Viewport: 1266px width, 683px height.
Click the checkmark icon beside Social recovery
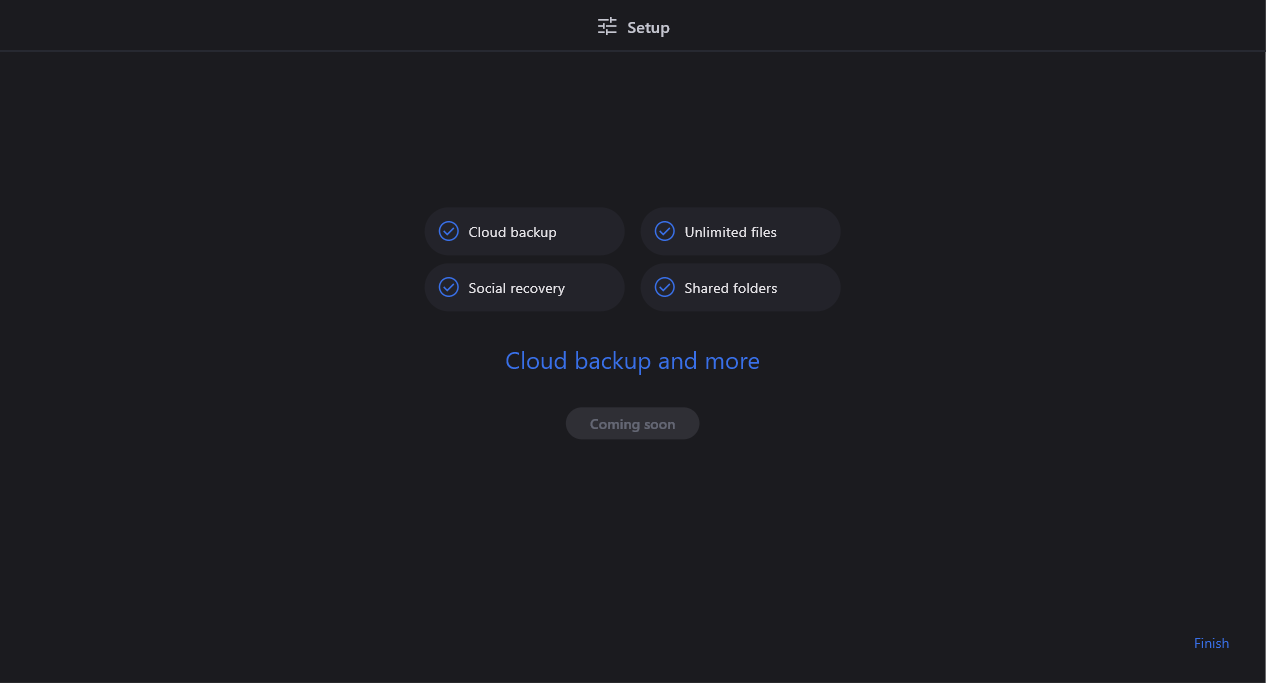tap(449, 287)
